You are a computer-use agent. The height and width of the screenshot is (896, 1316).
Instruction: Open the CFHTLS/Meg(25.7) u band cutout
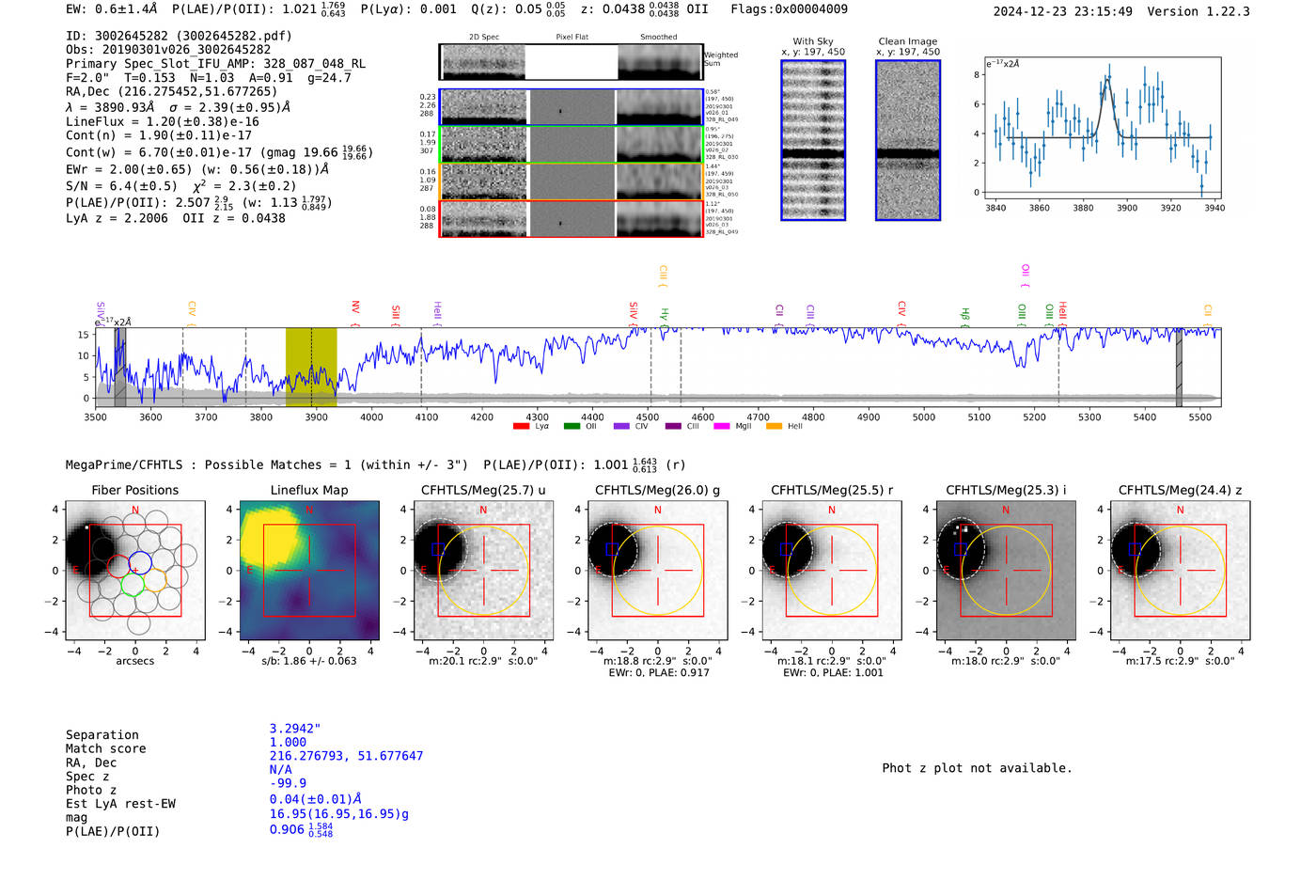point(483,570)
